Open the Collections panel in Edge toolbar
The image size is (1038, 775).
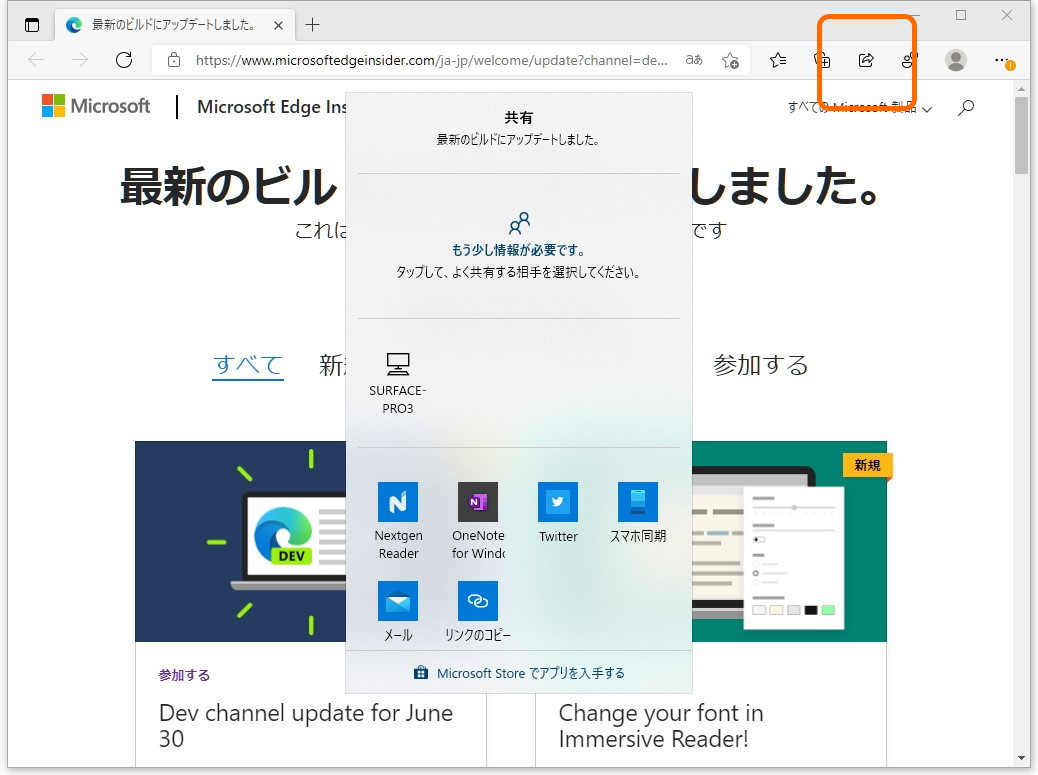(822, 60)
